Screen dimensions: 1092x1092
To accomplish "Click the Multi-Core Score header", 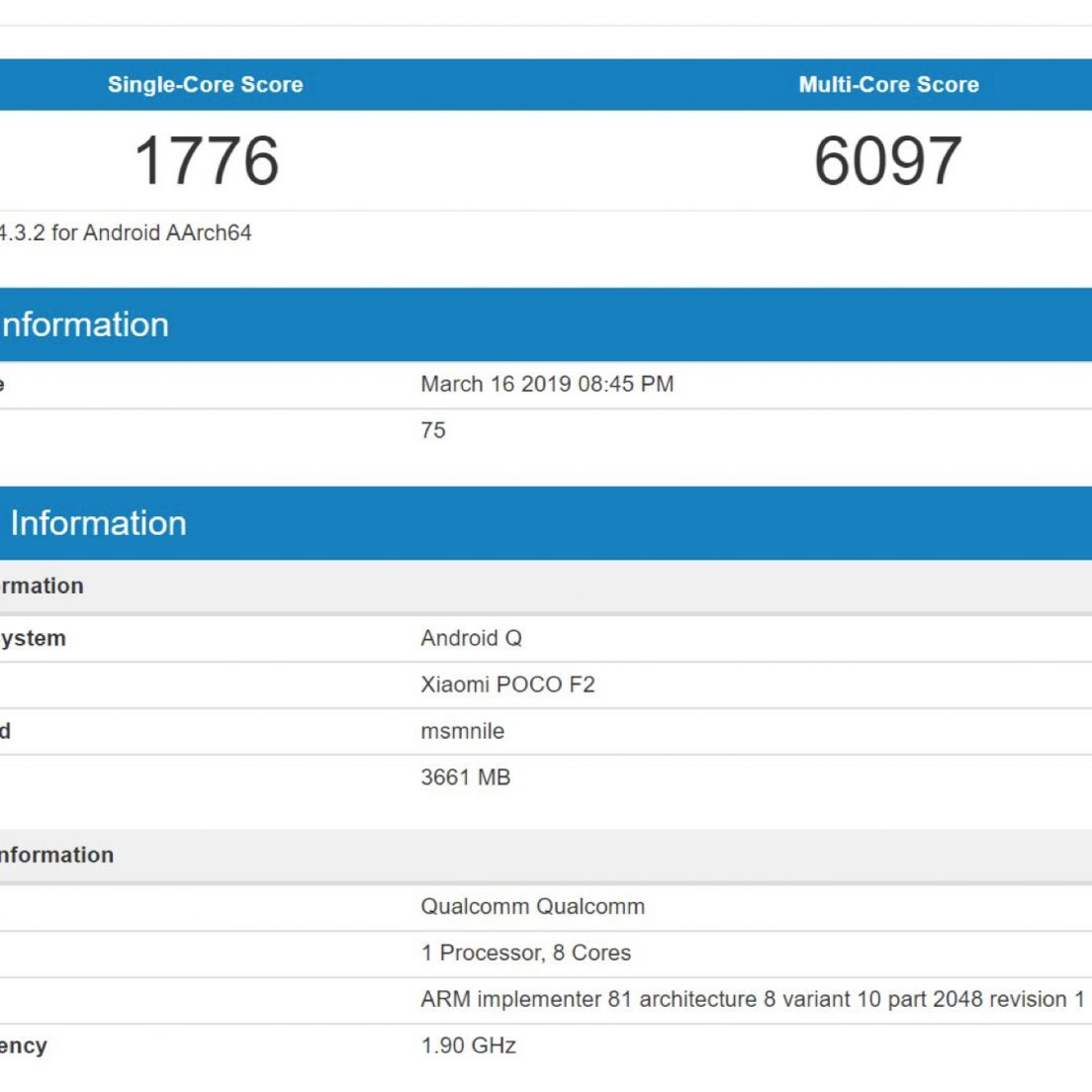I will pos(888,85).
